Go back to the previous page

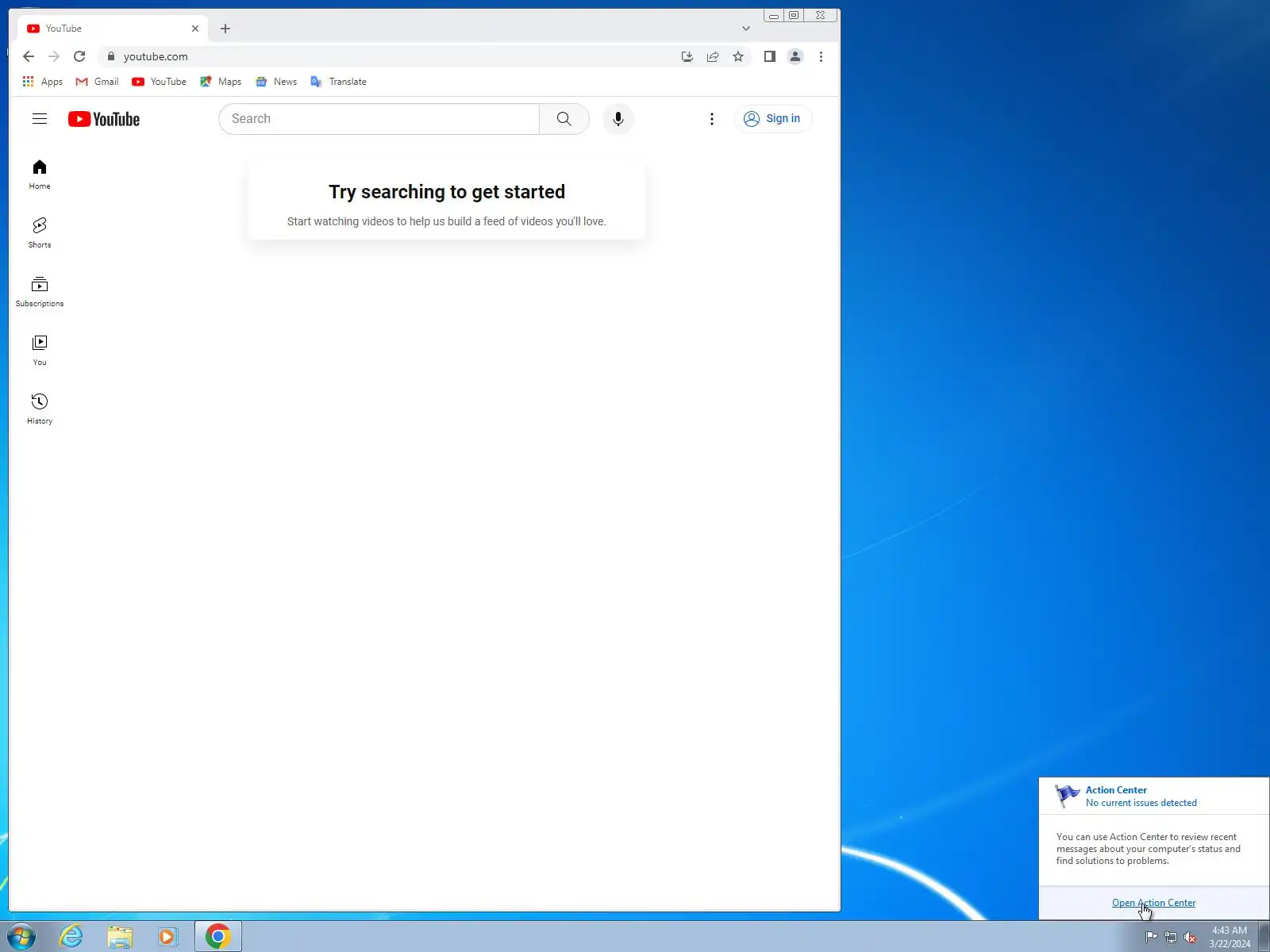[29, 56]
